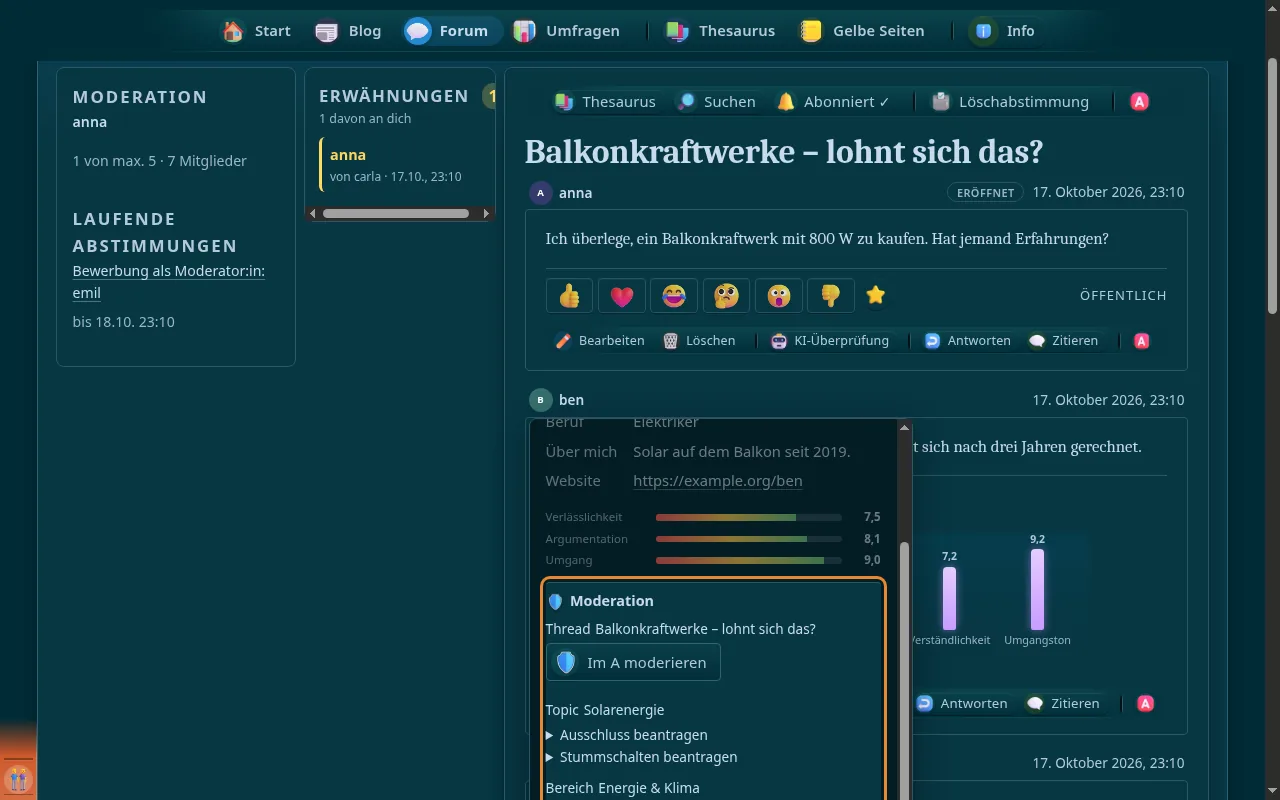Go to the Blog section
This screenshot has width=1280, height=800.
pyautogui.click(x=348, y=31)
